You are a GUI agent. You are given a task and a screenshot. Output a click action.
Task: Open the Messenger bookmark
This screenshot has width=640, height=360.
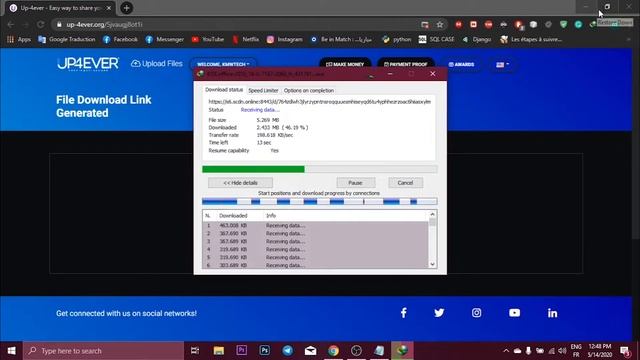coord(165,39)
